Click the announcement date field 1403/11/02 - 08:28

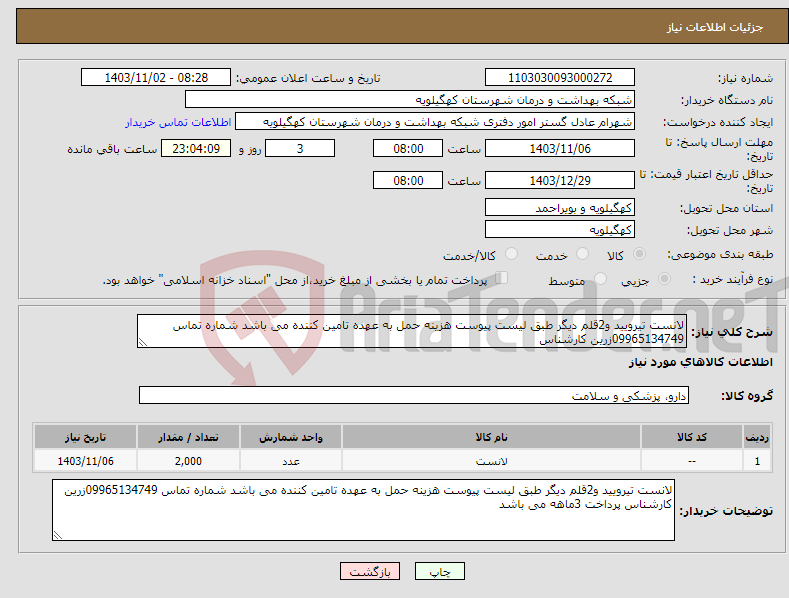tap(156, 78)
